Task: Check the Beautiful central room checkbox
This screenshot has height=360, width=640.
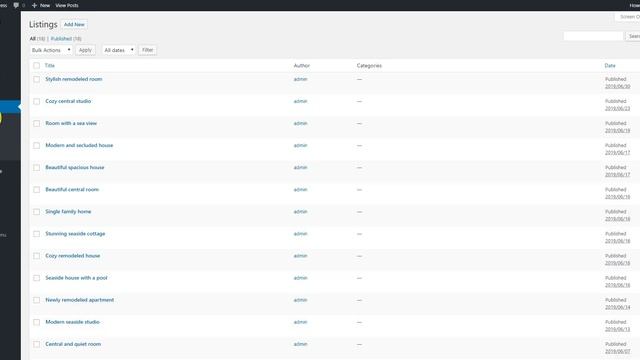Action: pyautogui.click(x=37, y=189)
